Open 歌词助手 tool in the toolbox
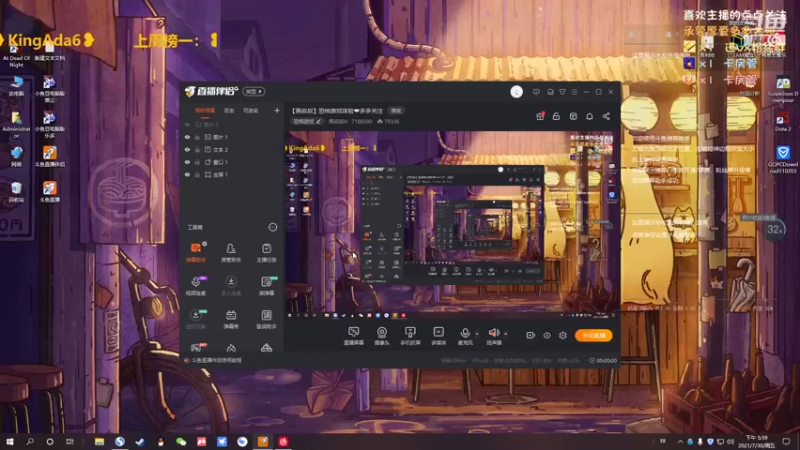Image resolution: width=800 pixels, height=450 pixels. 266,319
